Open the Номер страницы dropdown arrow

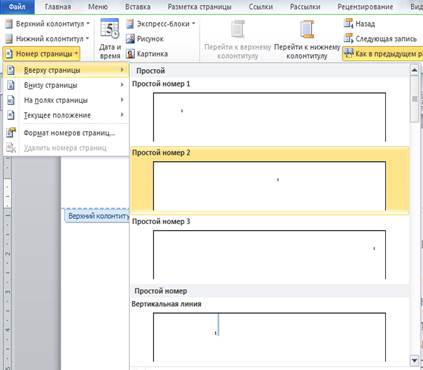tap(76, 54)
